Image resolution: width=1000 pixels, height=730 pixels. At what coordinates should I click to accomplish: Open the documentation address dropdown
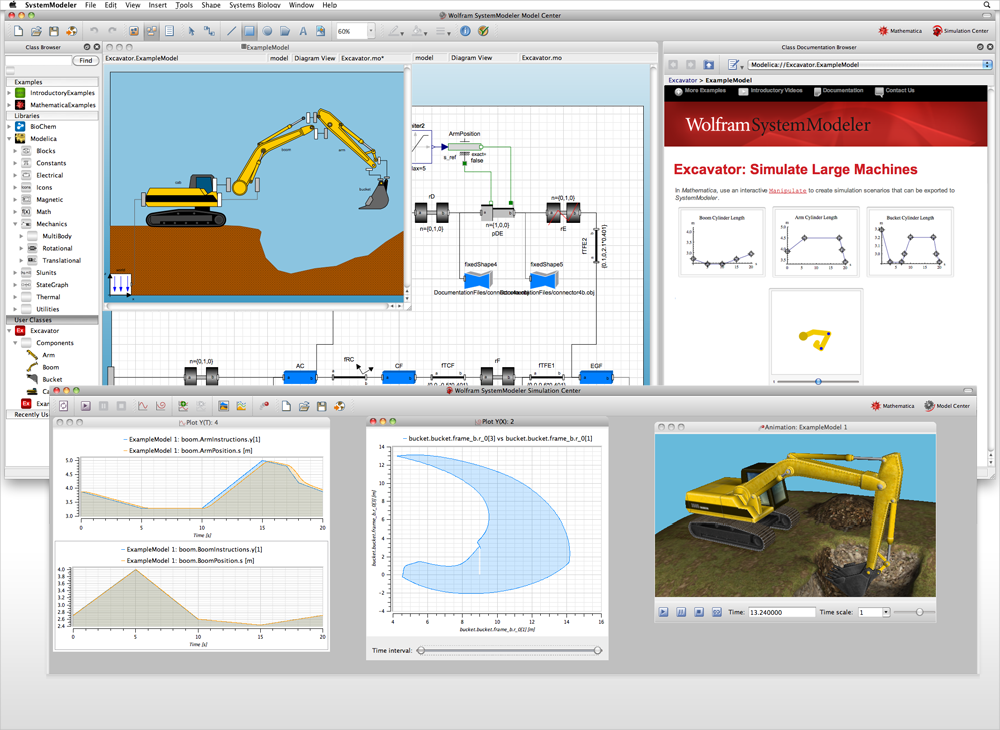[x=987, y=64]
